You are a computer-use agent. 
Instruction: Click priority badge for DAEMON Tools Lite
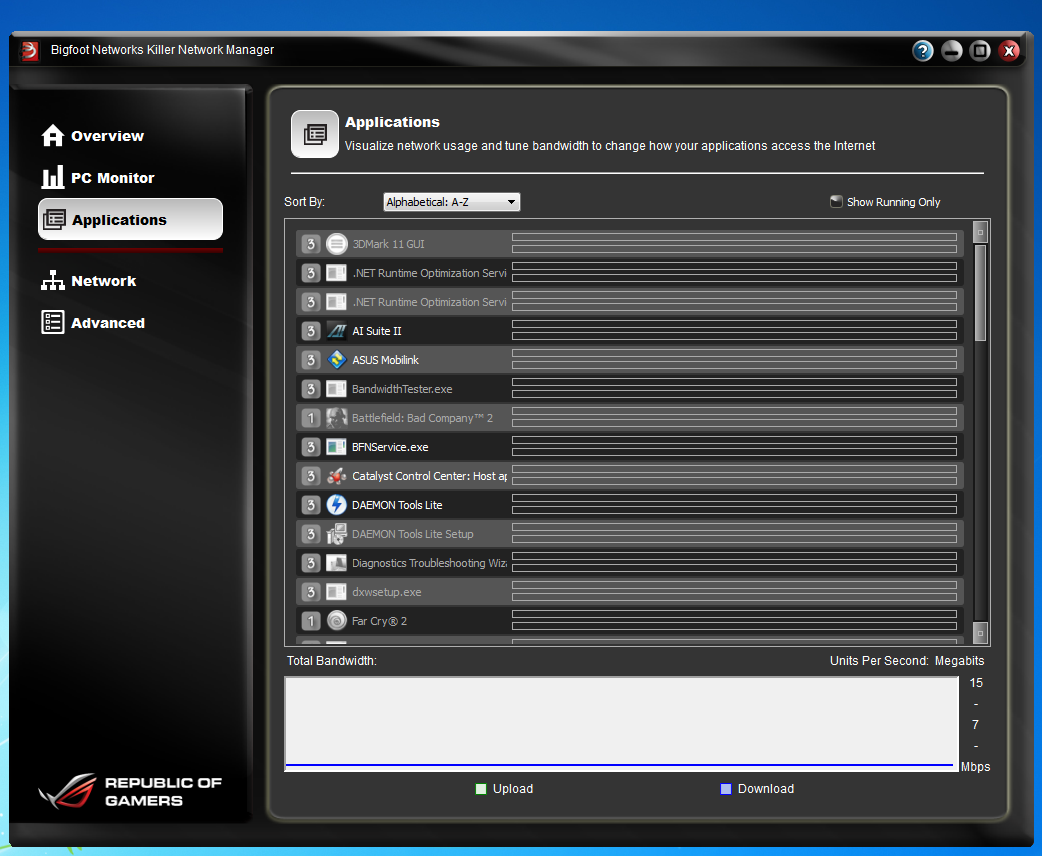[x=310, y=505]
